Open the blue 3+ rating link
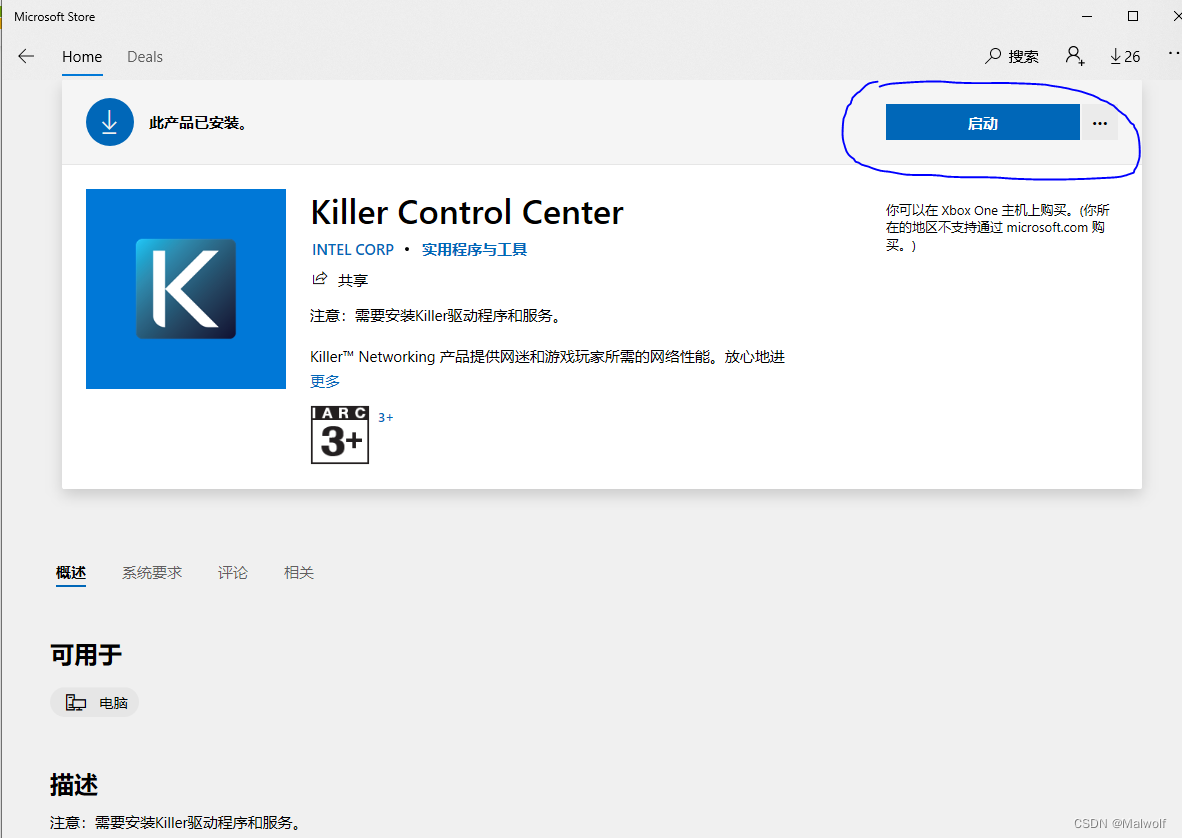Image resolution: width=1182 pixels, height=838 pixels. click(385, 417)
